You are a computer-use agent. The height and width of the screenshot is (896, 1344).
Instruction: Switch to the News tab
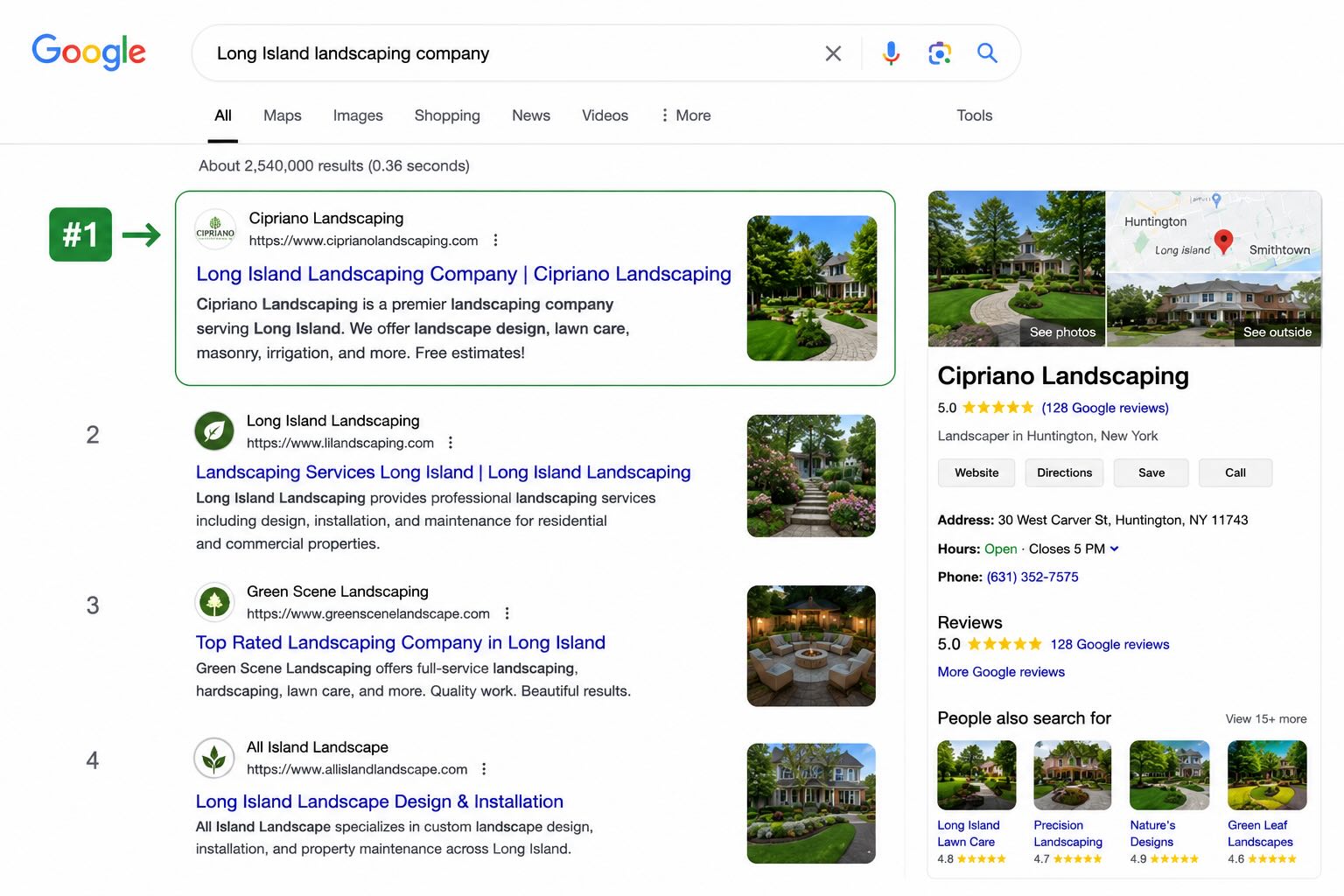(x=531, y=115)
